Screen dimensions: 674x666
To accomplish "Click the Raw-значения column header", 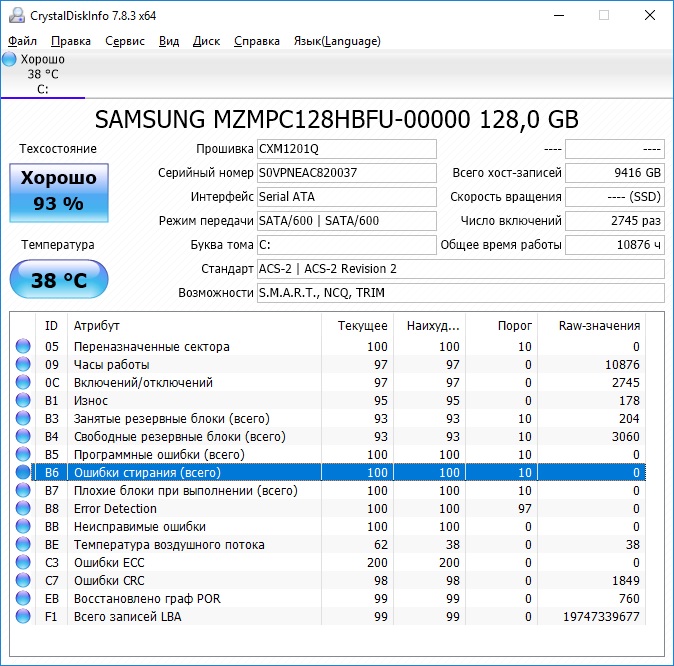I will tap(592, 325).
